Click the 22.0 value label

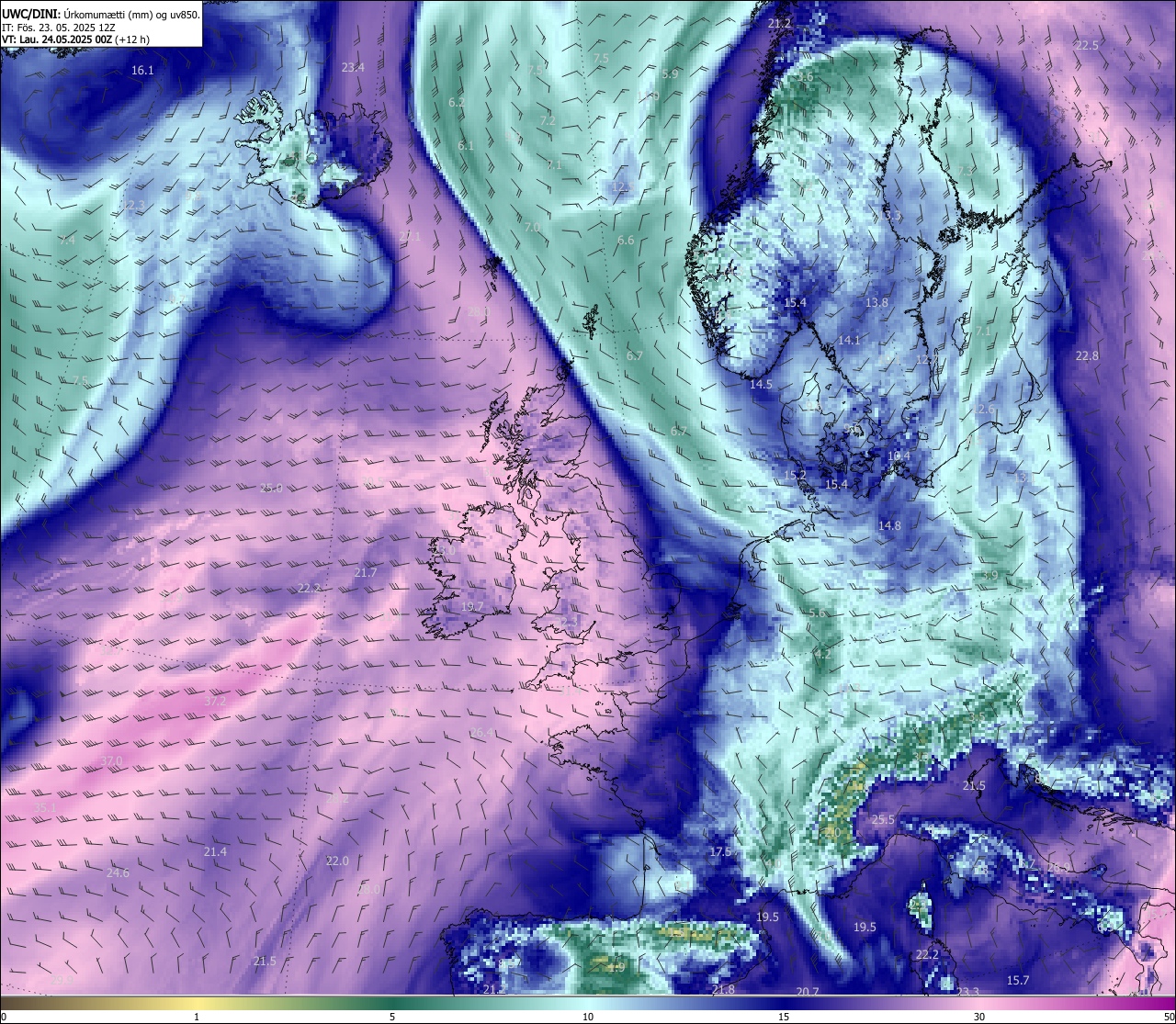[x=337, y=861]
